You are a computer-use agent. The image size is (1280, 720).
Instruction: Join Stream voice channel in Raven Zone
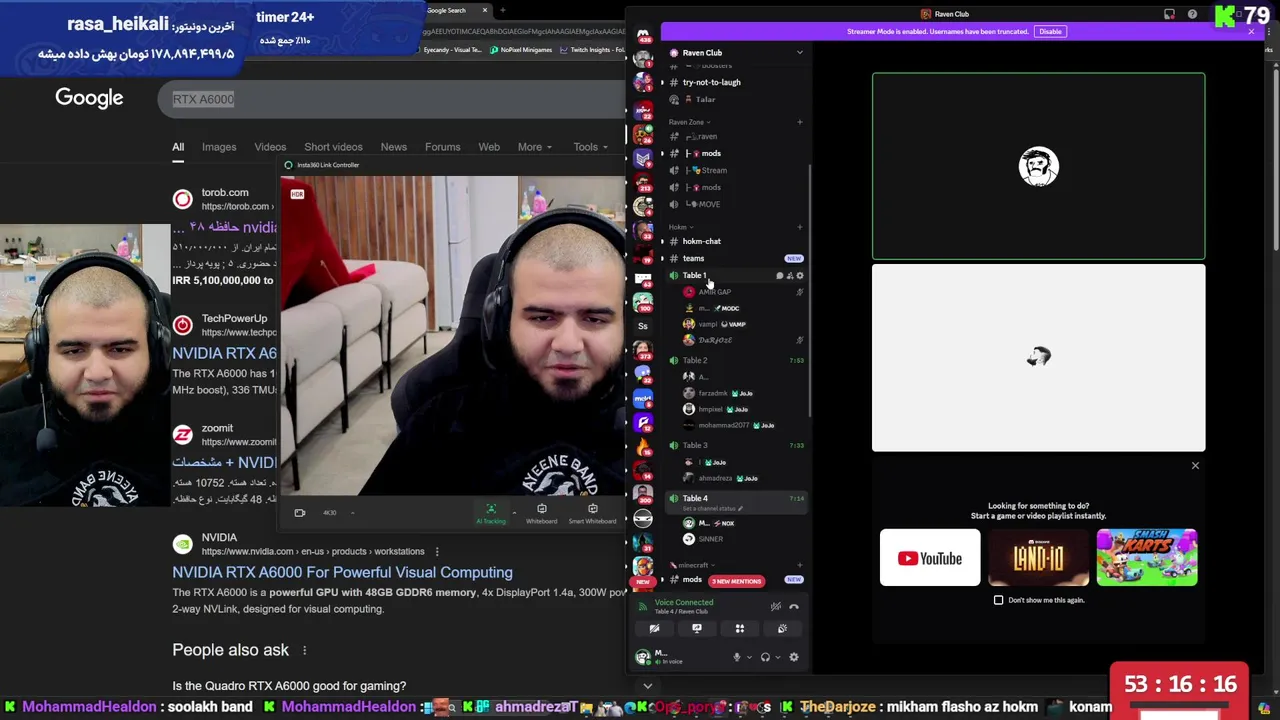pyautogui.click(x=736, y=170)
